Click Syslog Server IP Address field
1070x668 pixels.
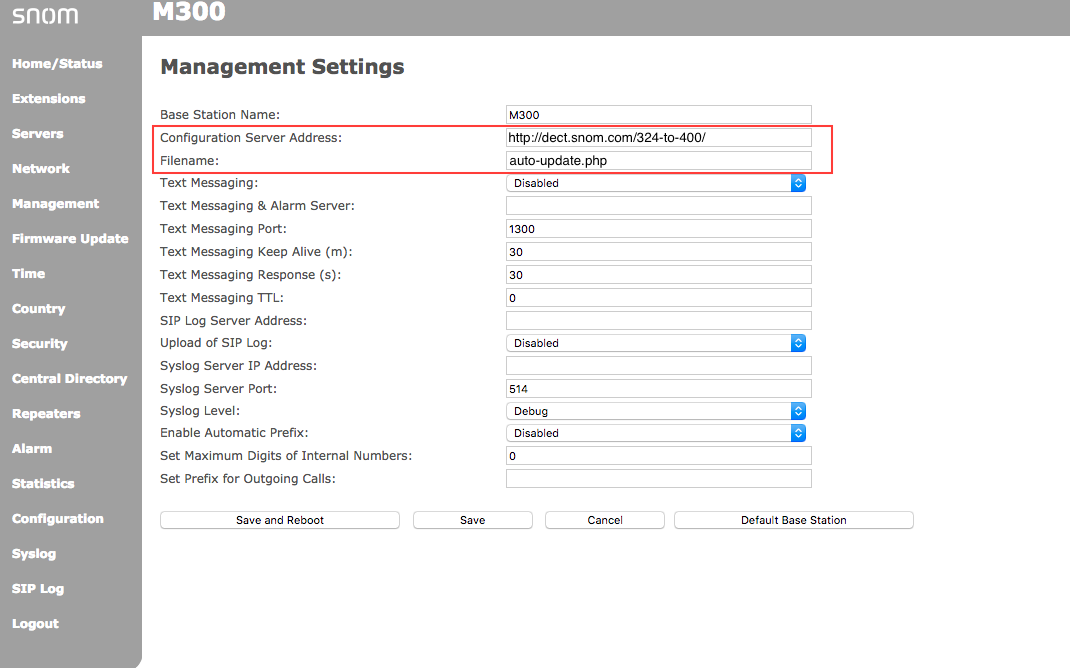tap(659, 366)
